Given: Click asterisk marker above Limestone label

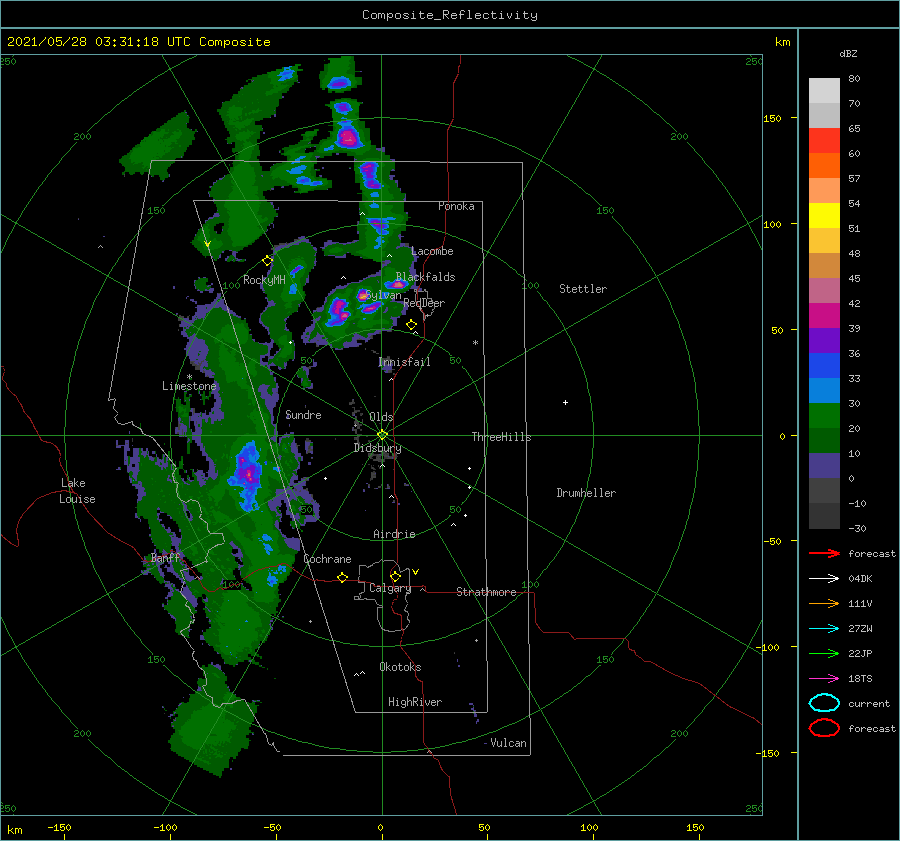Looking at the screenshot, I should pos(189,377).
